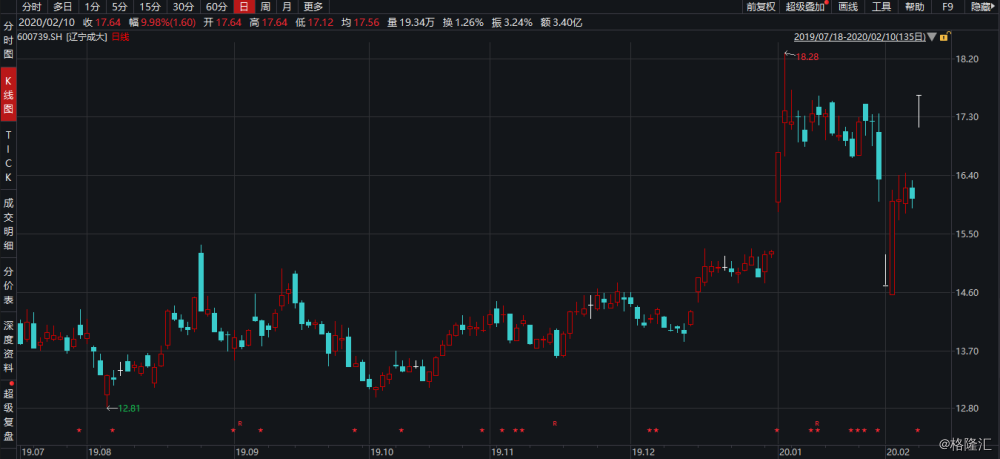This screenshot has height=459, width=1000.
Task: Switch to 周 weekly K-line
Action: [265, 7]
